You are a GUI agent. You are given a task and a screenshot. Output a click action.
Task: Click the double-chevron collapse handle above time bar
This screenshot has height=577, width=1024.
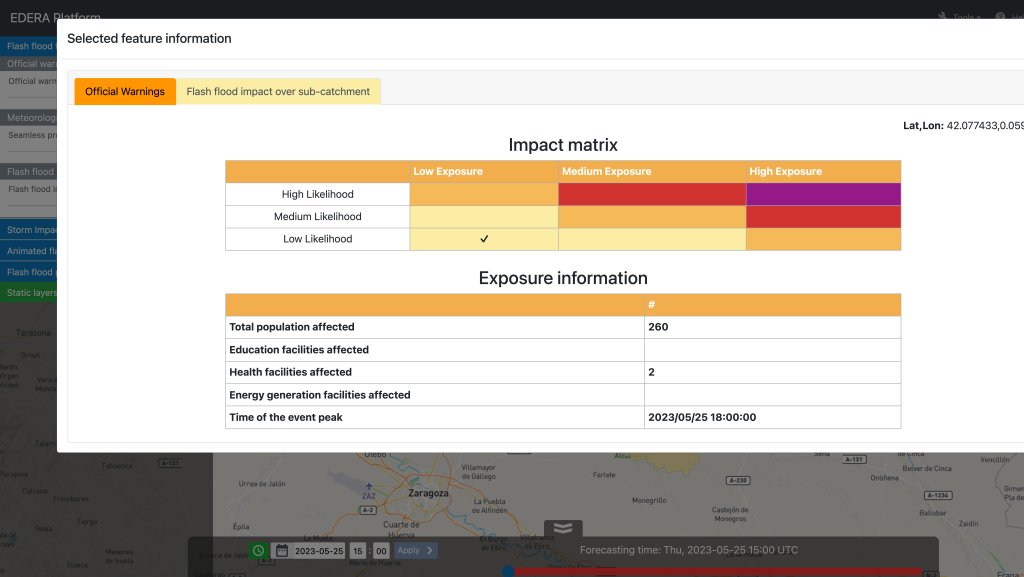(x=563, y=528)
